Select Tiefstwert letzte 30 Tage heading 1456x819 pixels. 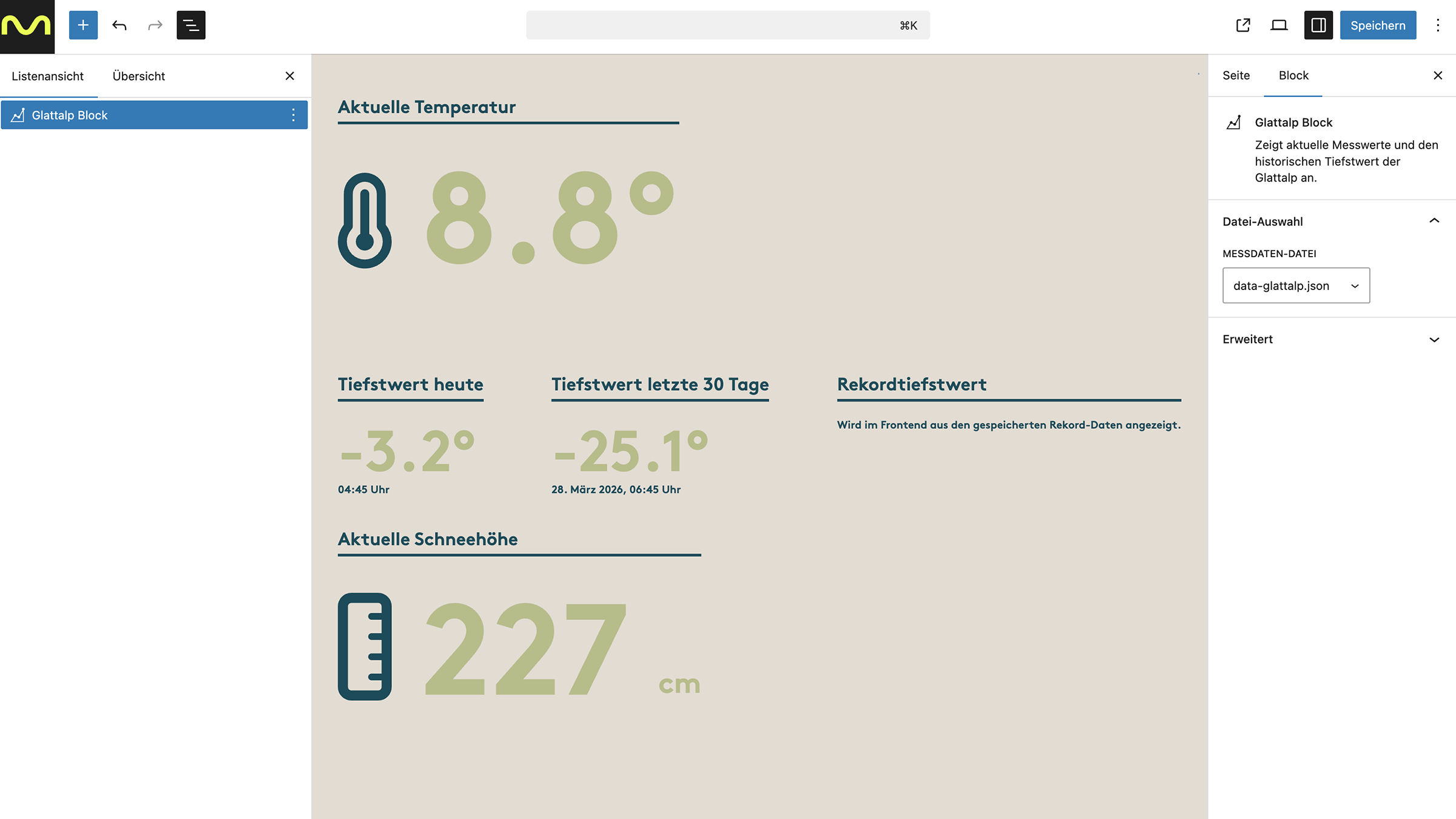click(x=660, y=385)
